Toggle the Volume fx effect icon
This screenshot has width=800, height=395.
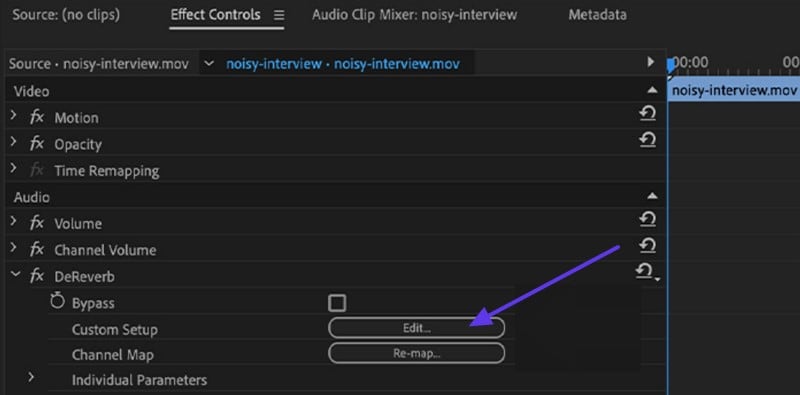click(37, 223)
